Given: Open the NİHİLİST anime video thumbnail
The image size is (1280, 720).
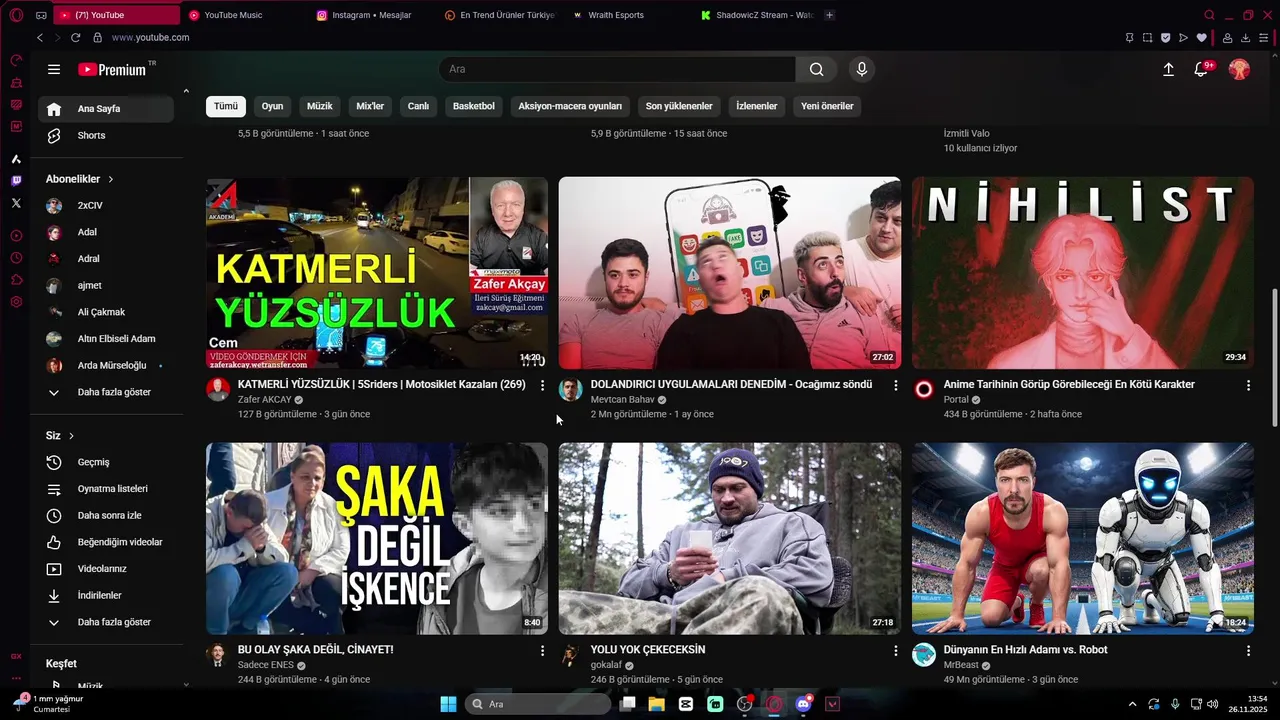Looking at the screenshot, I should [1083, 273].
